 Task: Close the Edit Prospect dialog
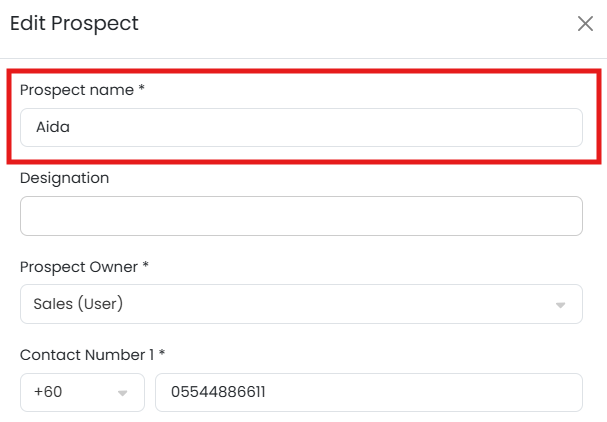[x=585, y=24]
